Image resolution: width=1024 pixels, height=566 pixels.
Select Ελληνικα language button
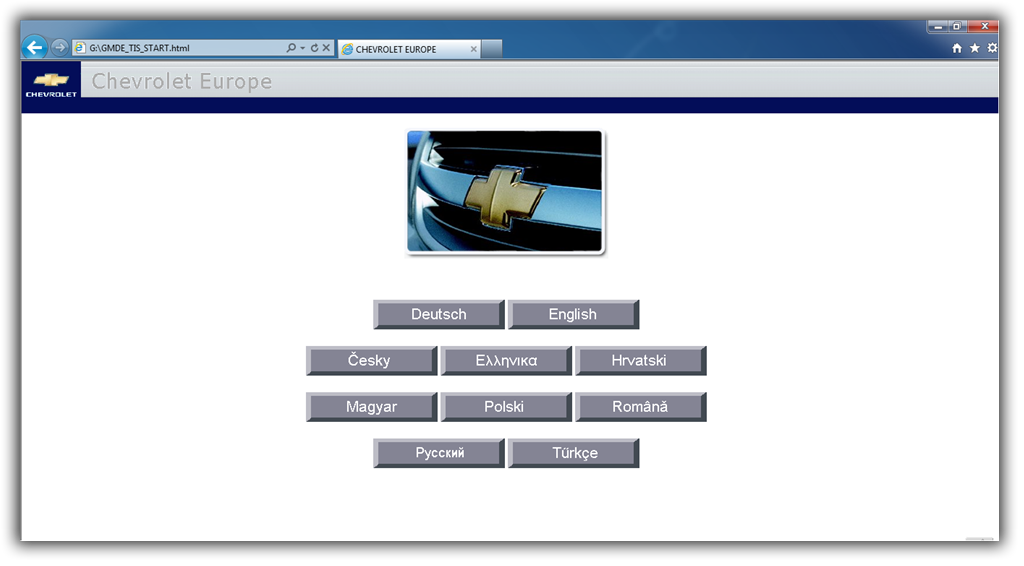pyautogui.click(x=506, y=360)
